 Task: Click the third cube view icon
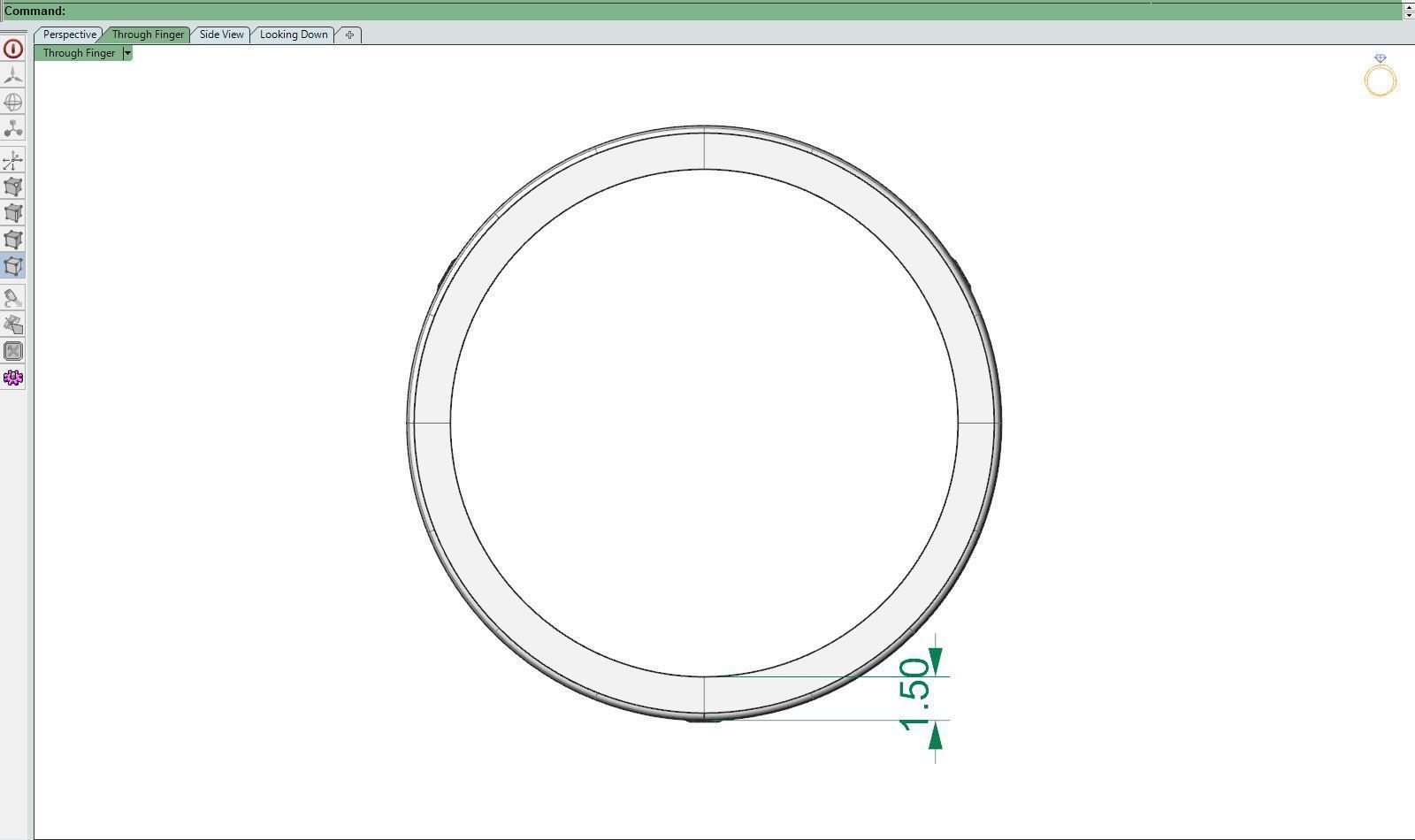coord(13,240)
